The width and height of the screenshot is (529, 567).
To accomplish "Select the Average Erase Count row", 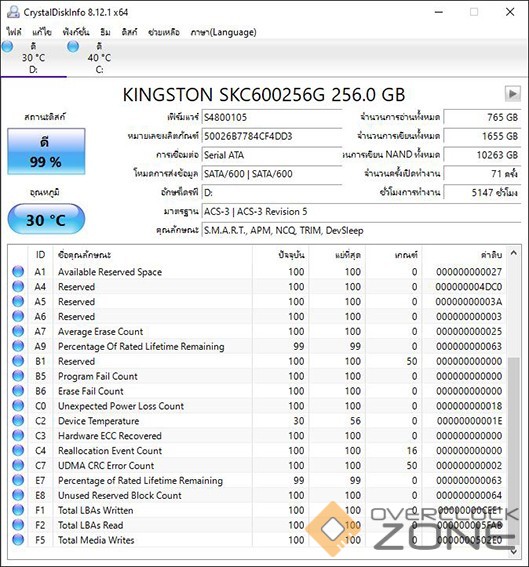I will point(256,331).
